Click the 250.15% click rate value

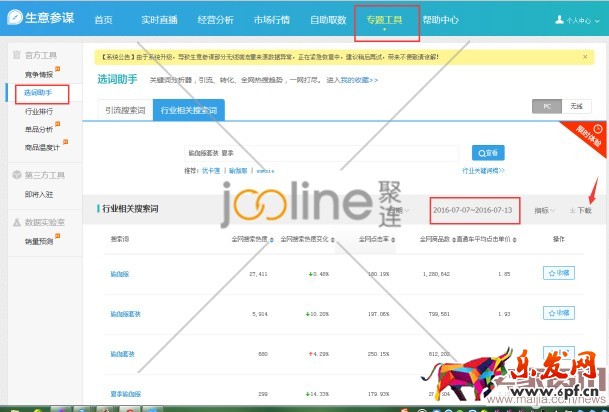(378, 354)
